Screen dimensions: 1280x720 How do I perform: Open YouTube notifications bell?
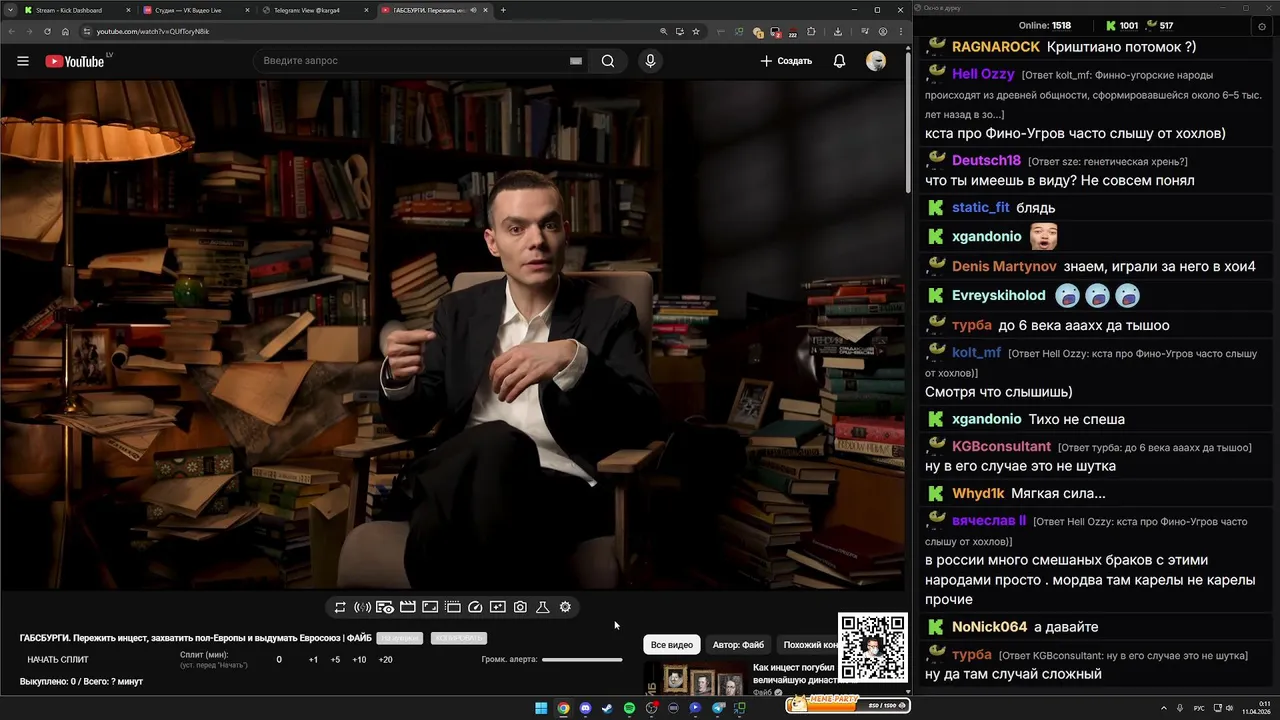pos(839,61)
